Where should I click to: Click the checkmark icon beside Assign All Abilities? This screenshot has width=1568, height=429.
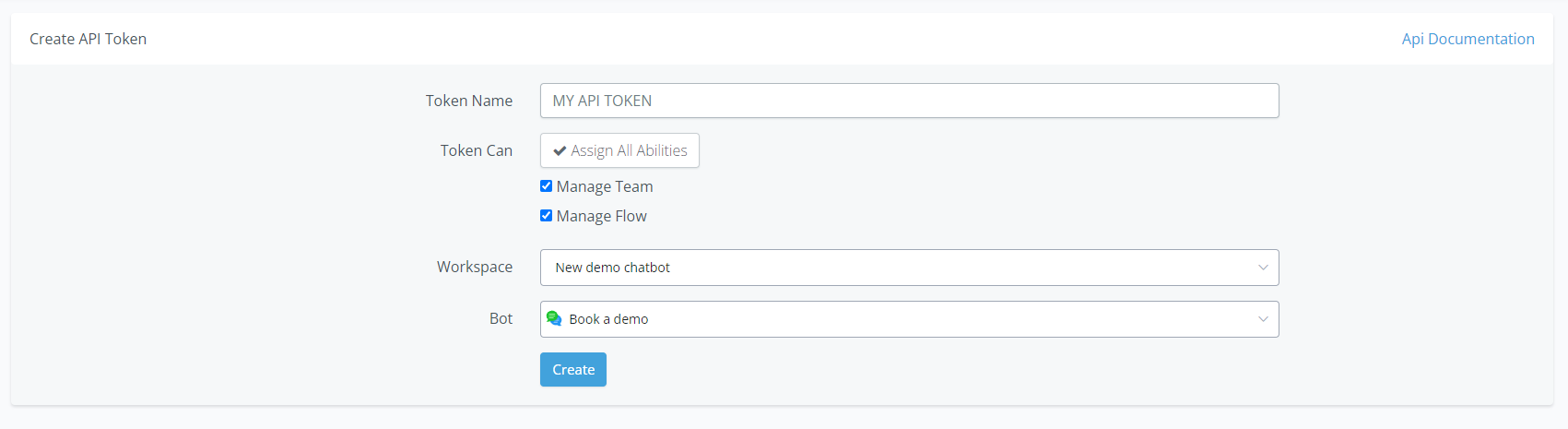[560, 151]
